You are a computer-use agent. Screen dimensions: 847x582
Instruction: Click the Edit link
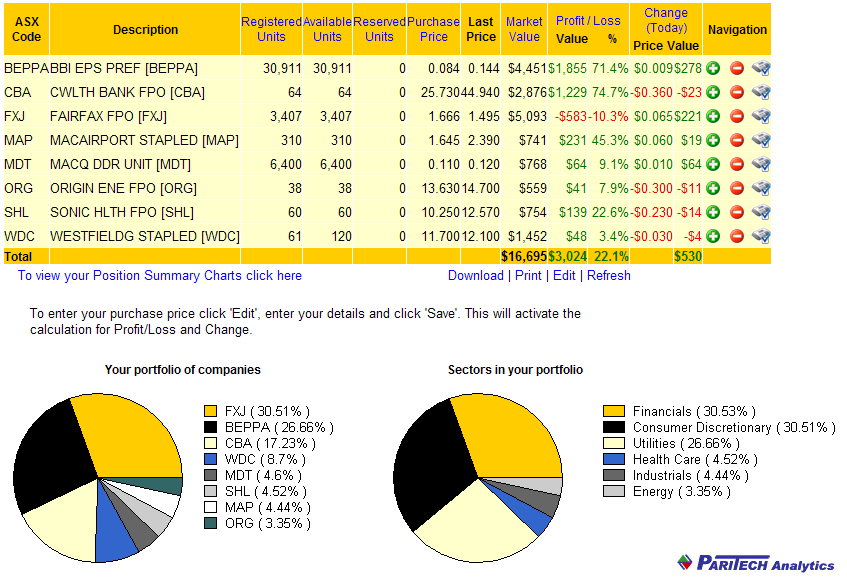click(x=564, y=276)
